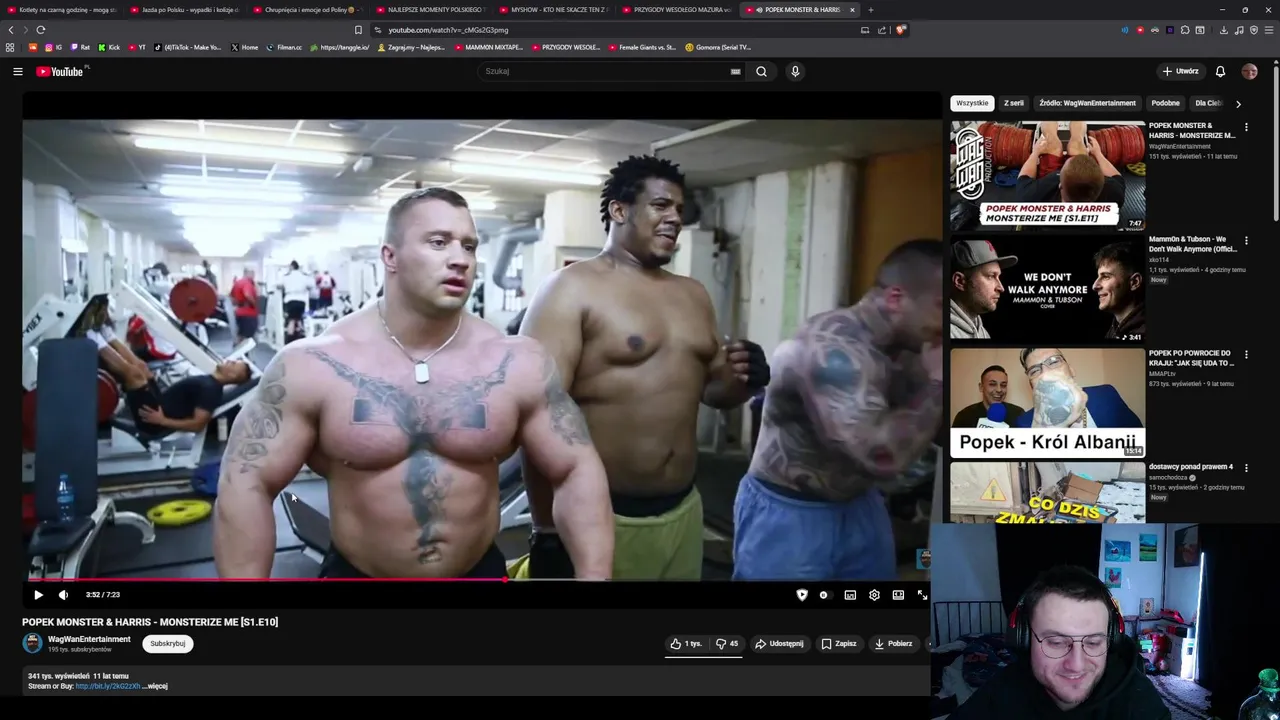Open YouTube notifications bell
1280x720 pixels.
tap(1220, 71)
